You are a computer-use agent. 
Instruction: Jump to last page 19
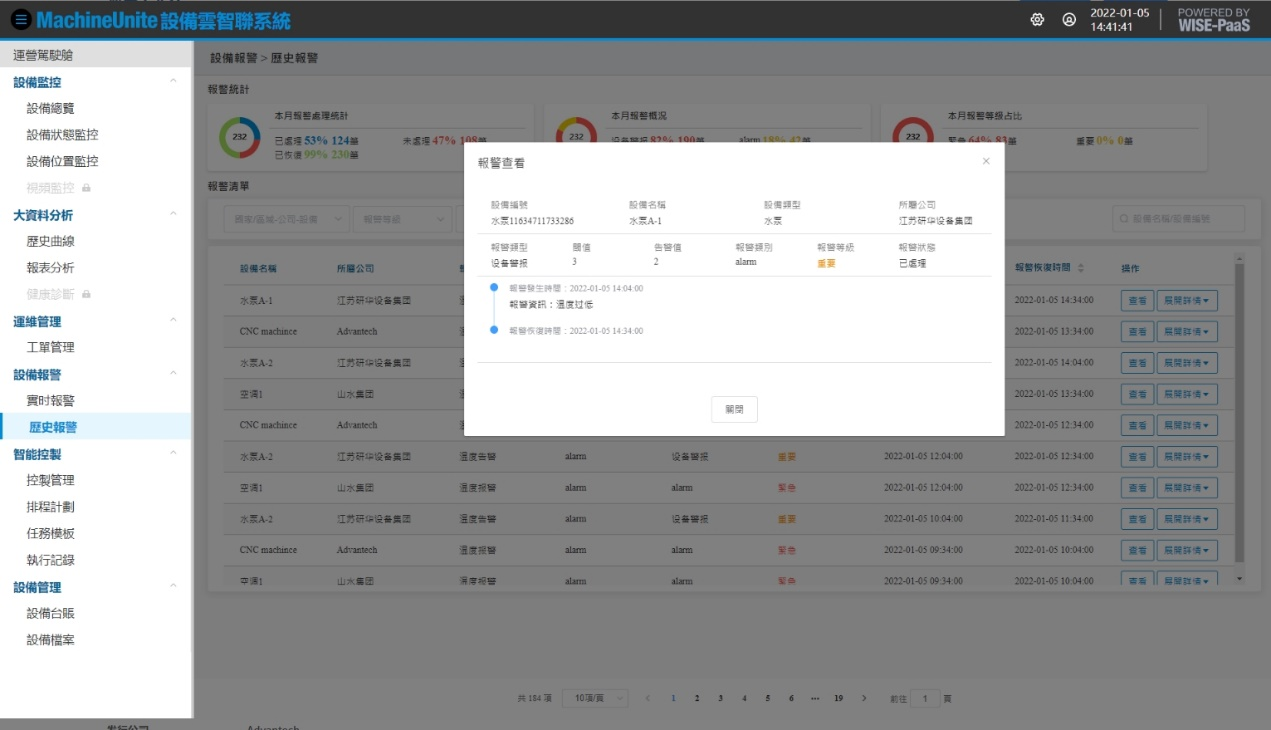838,698
